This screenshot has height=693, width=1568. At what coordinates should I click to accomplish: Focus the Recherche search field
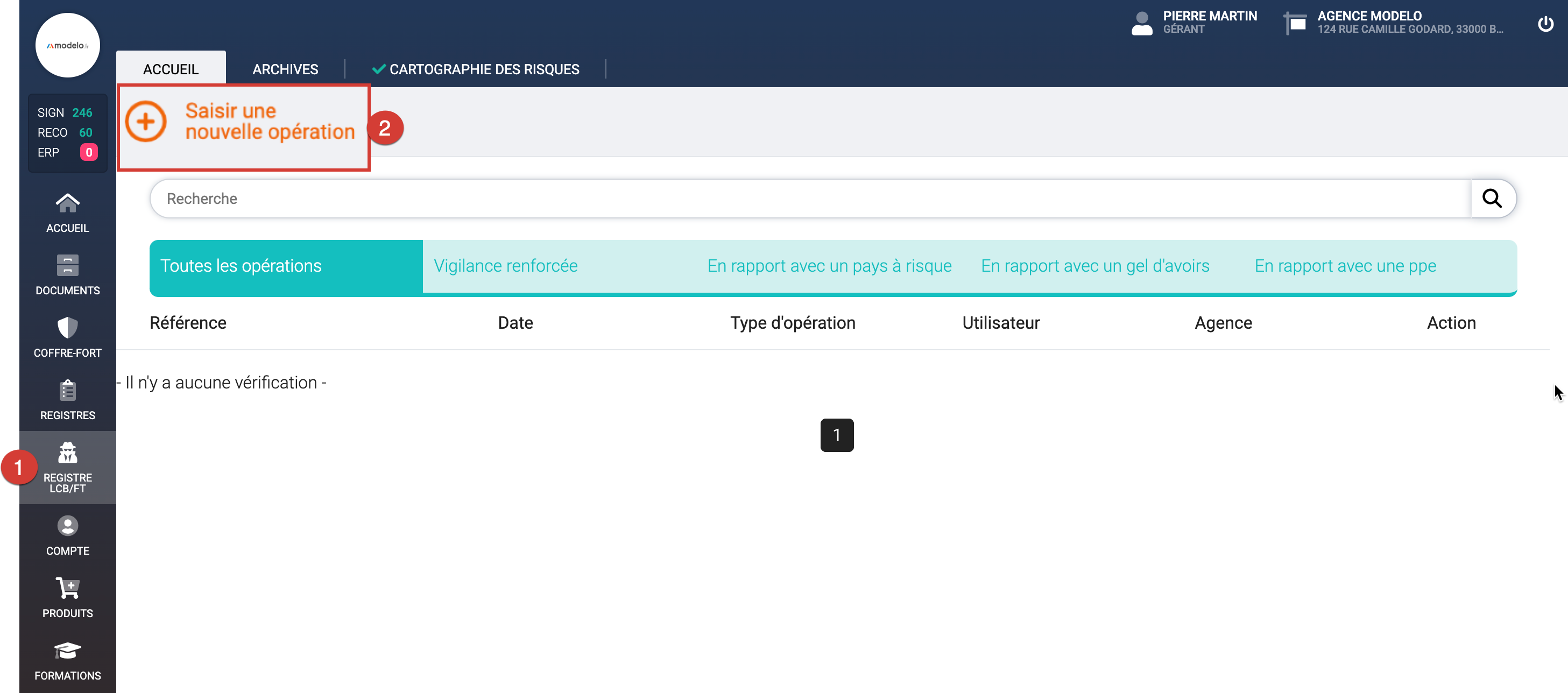tap(810, 199)
